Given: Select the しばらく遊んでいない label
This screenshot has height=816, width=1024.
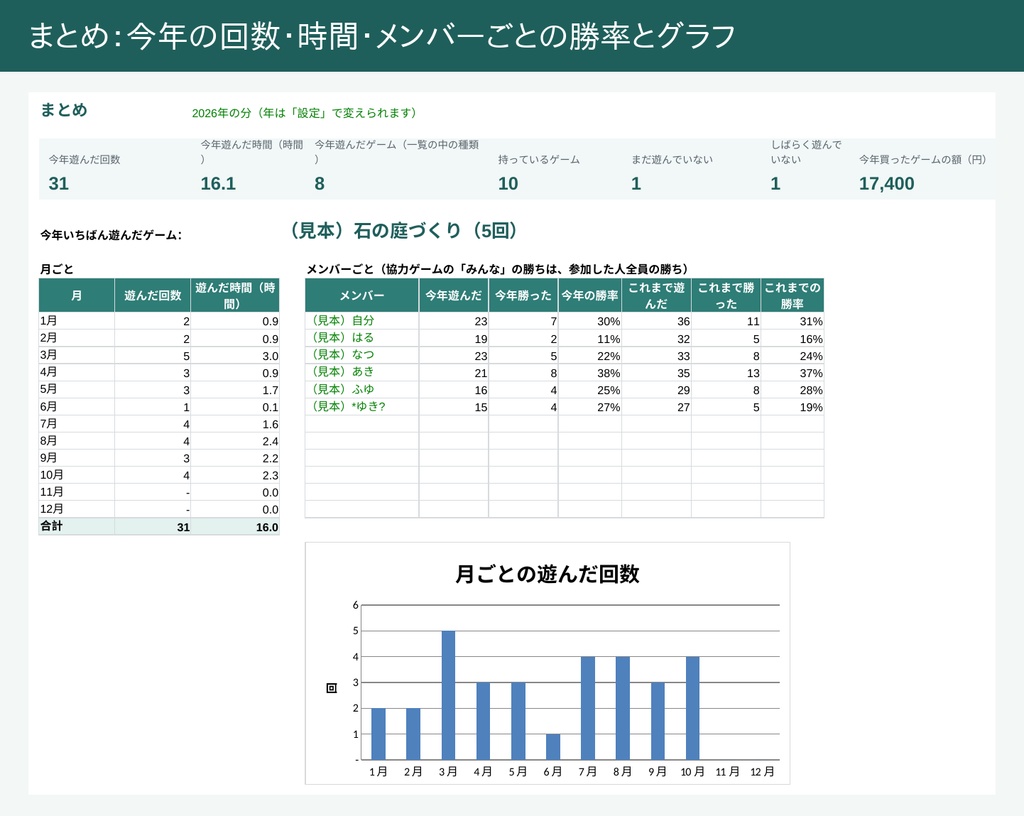Looking at the screenshot, I should tap(806, 152).
